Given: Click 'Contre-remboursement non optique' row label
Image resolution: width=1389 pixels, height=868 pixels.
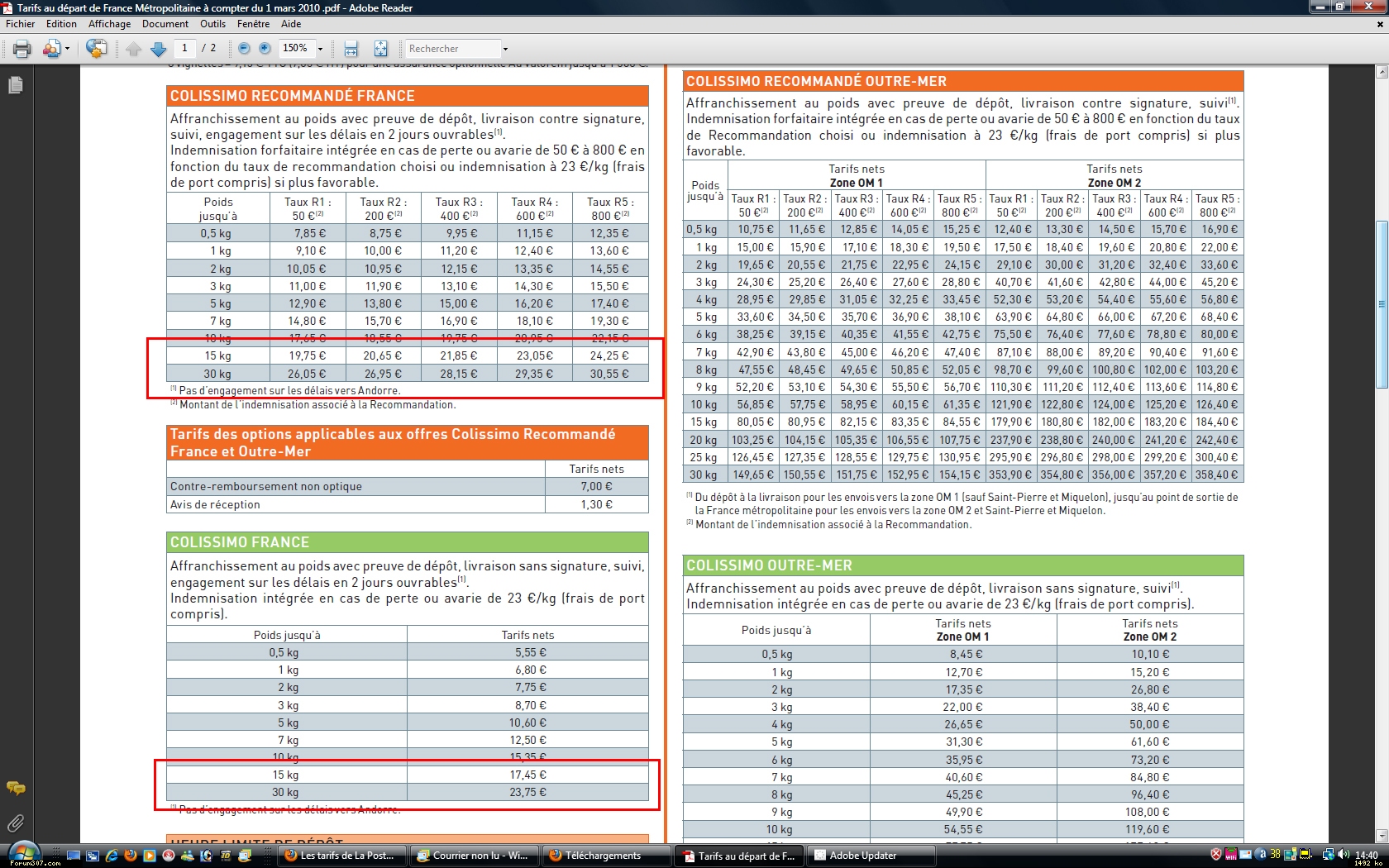Looking at the screenshot, I should click(x=266, y=487).
